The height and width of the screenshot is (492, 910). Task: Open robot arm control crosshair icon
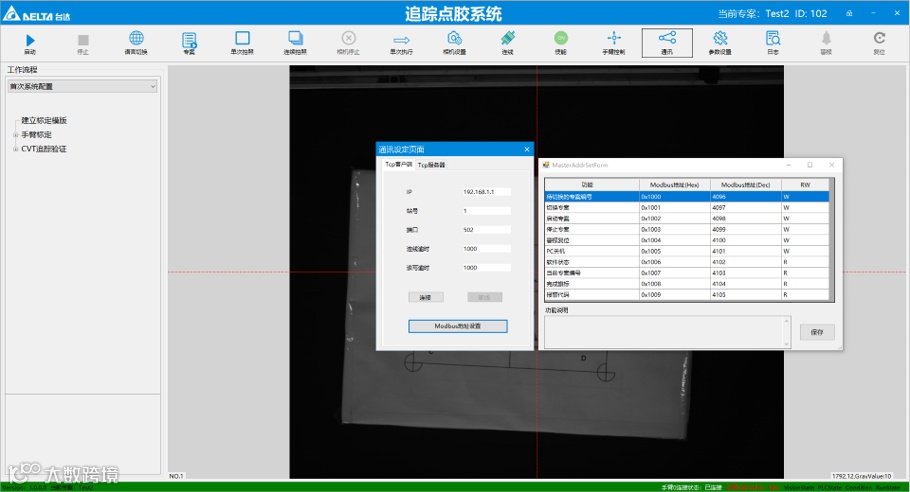pos(614,38)
